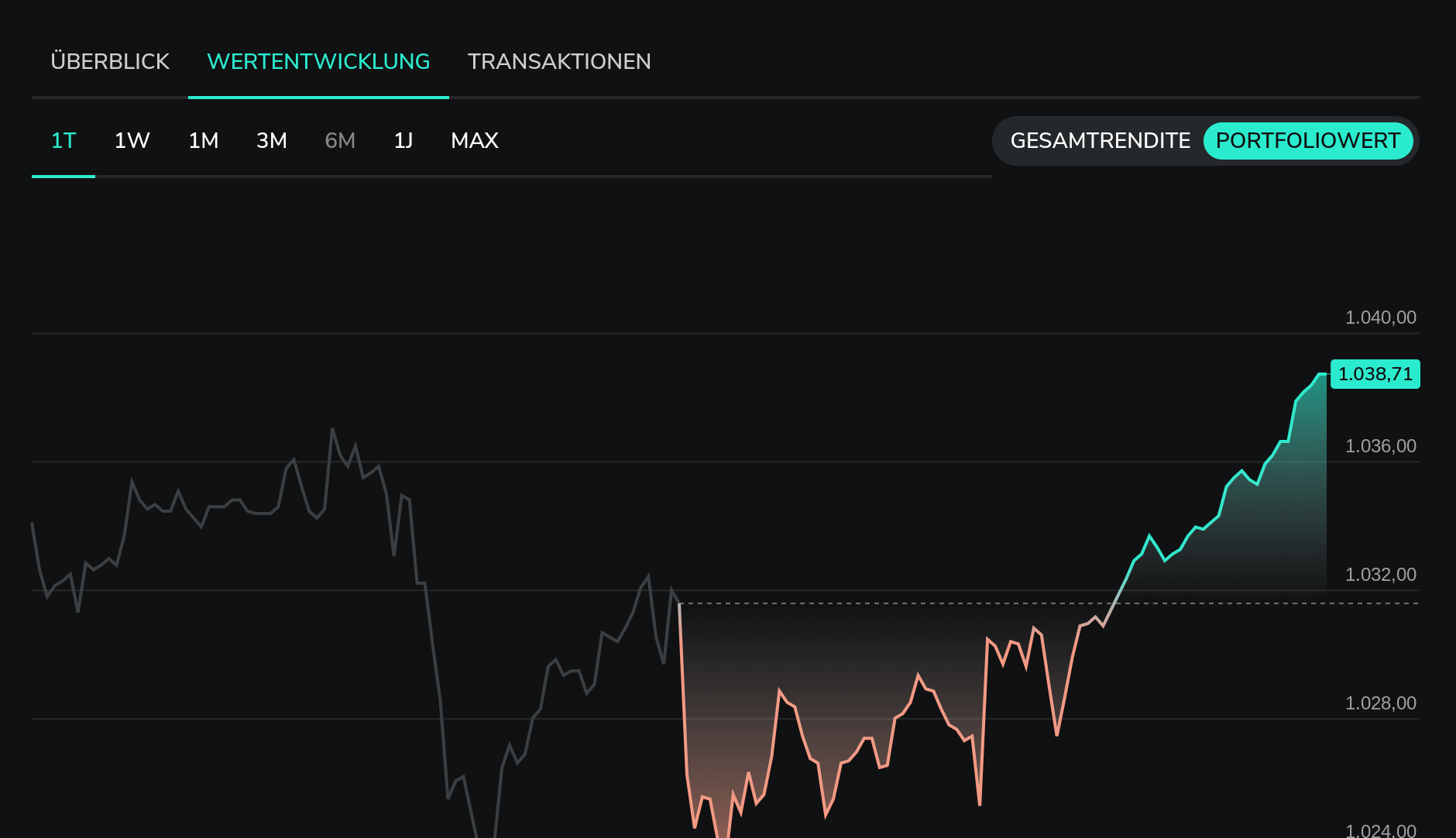Image resolution: width=1456 pixels, height=838 pixels.
Task: Click the 1.040,00 axis label
Action: (x=1380, y=318)
